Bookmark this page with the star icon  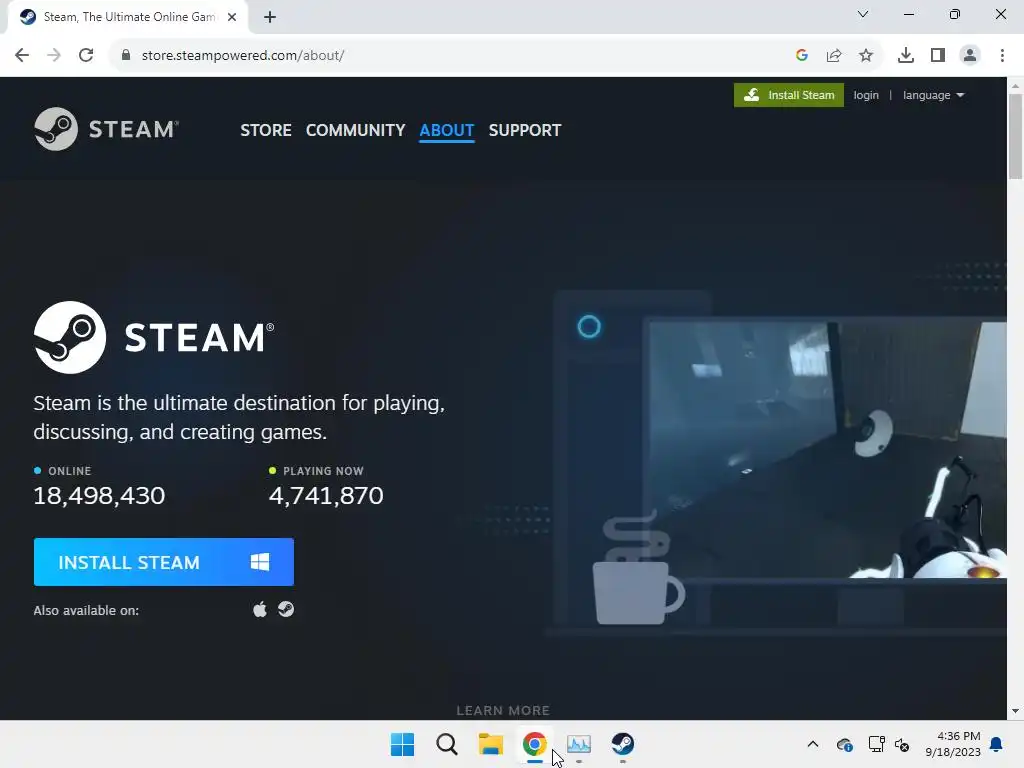[866, 56]
